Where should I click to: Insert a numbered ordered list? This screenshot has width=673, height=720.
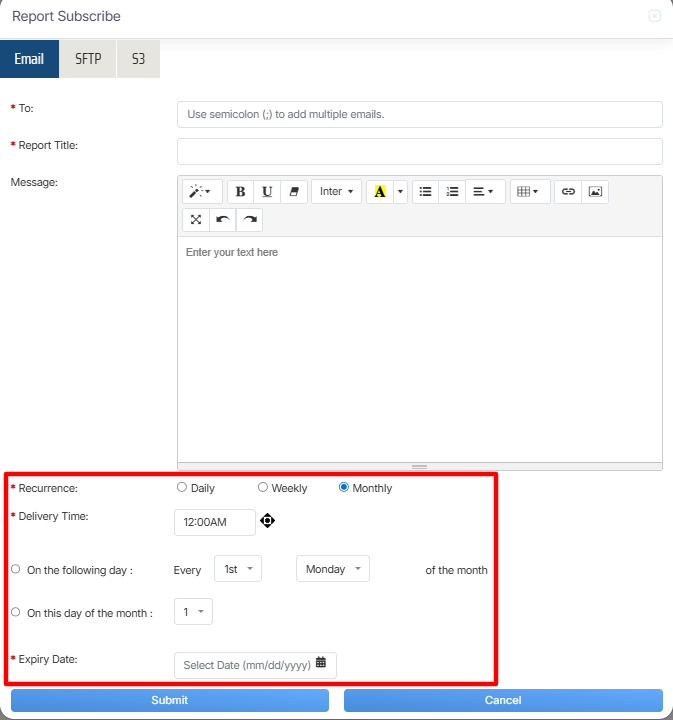point(452,192)
